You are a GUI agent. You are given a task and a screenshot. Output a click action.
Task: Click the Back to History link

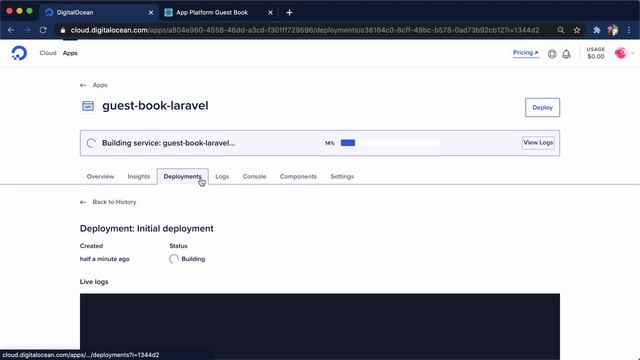tap(114, 202)
